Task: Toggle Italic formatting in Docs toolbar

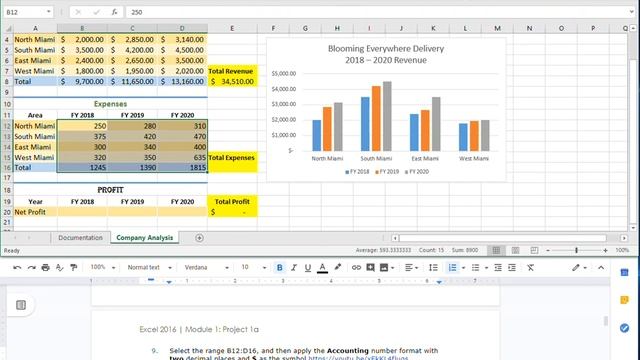Action: (x=293, y=268)
